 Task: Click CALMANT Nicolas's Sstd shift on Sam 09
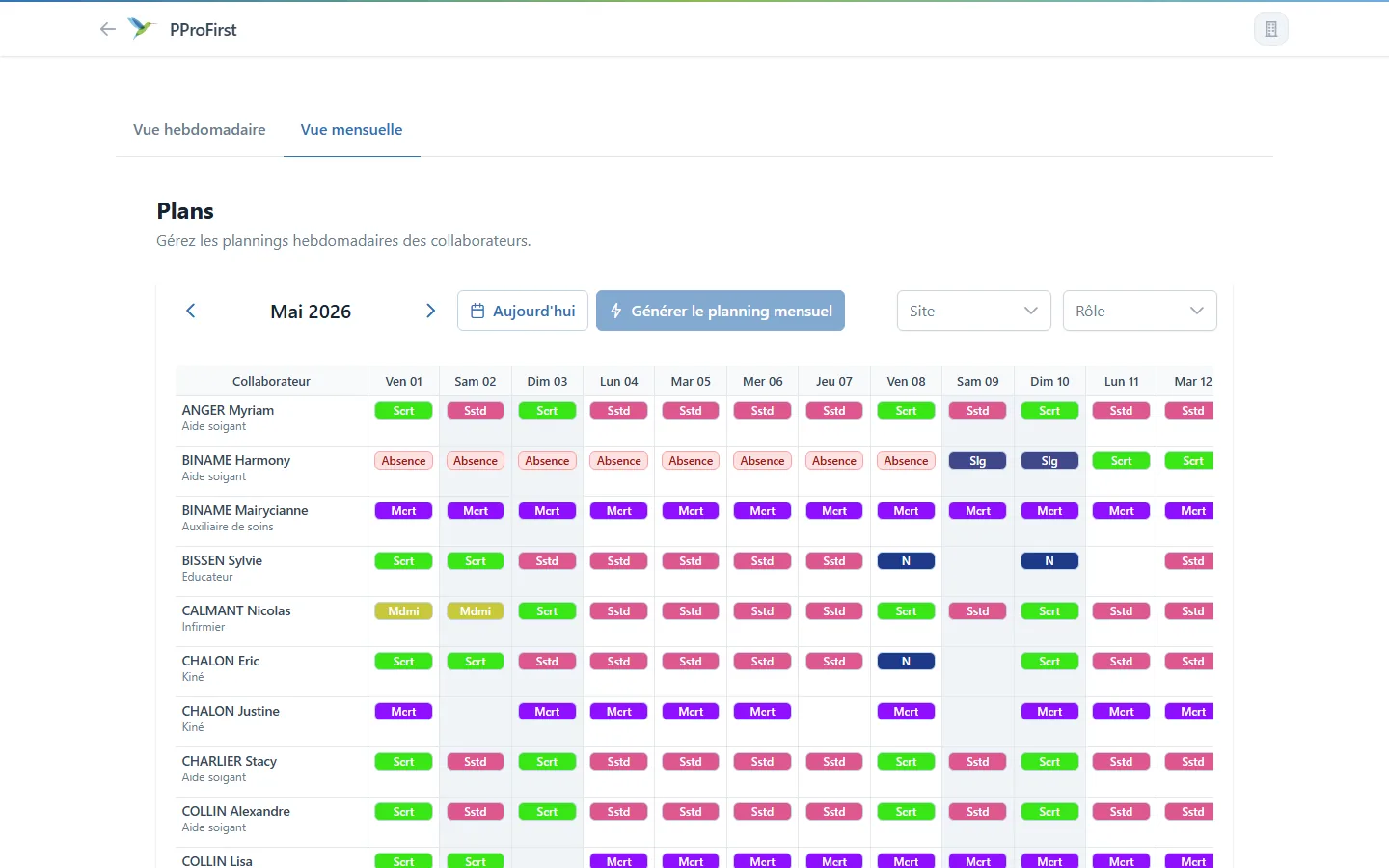click(978, 611)
